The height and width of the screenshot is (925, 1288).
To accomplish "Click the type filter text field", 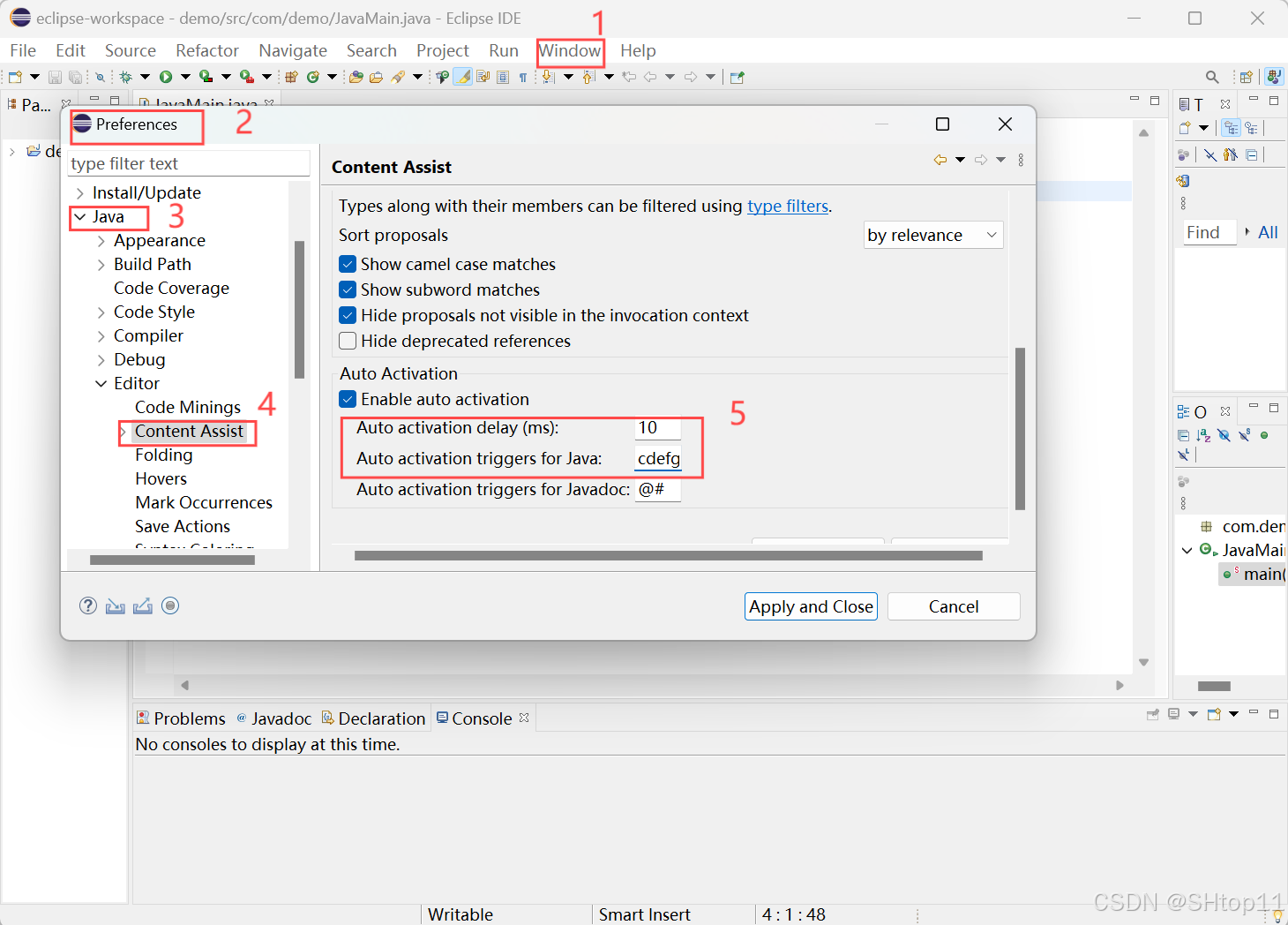I will click(x=189, y=163).
